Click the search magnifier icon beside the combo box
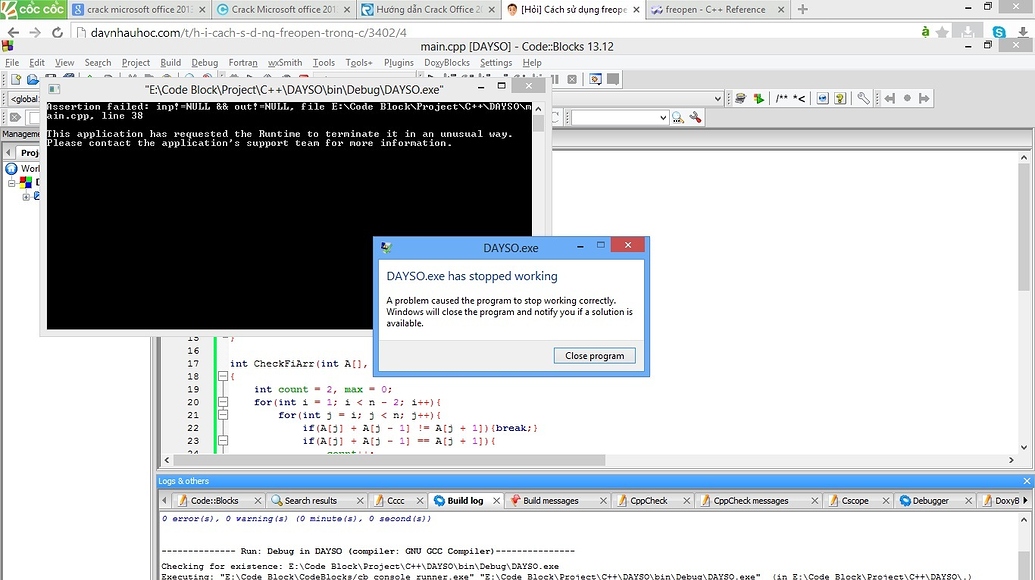This screenshot has height=580, width=1035. pos(678,117)
